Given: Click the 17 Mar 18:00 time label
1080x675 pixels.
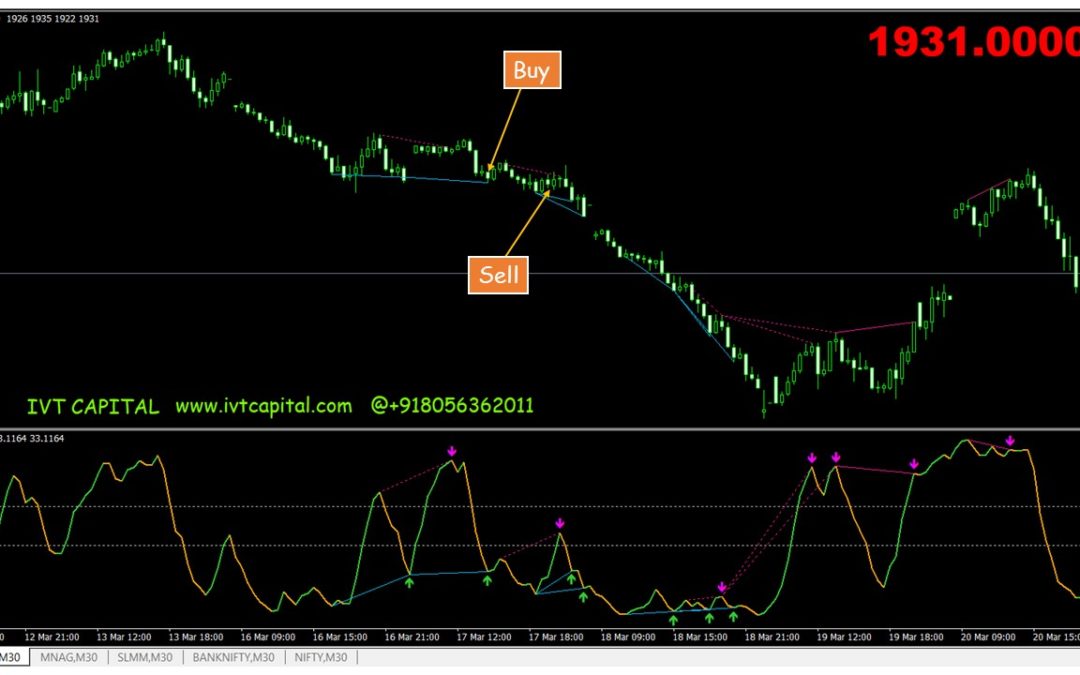Looking at the screenshot, I should point(556,637).
